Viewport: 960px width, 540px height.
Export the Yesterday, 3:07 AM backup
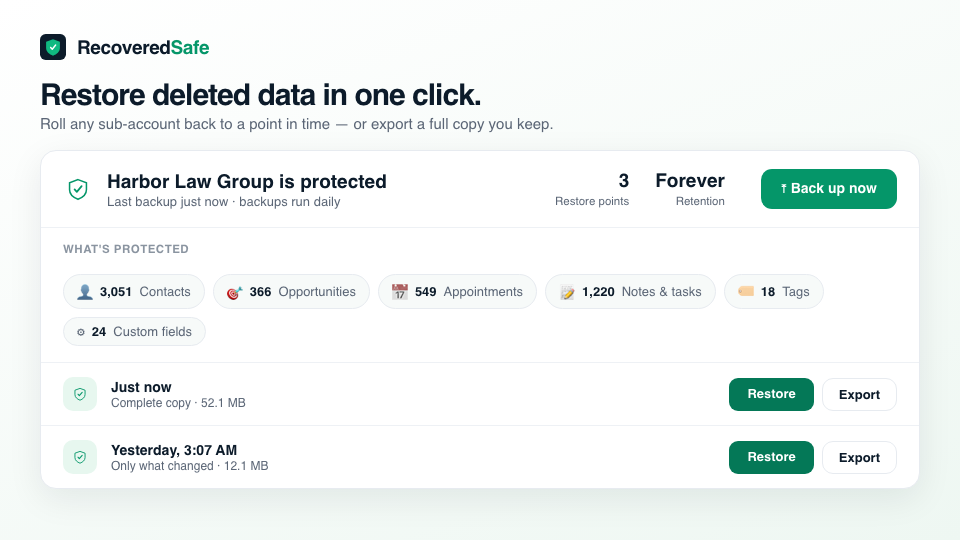click(x=859, y=457)
